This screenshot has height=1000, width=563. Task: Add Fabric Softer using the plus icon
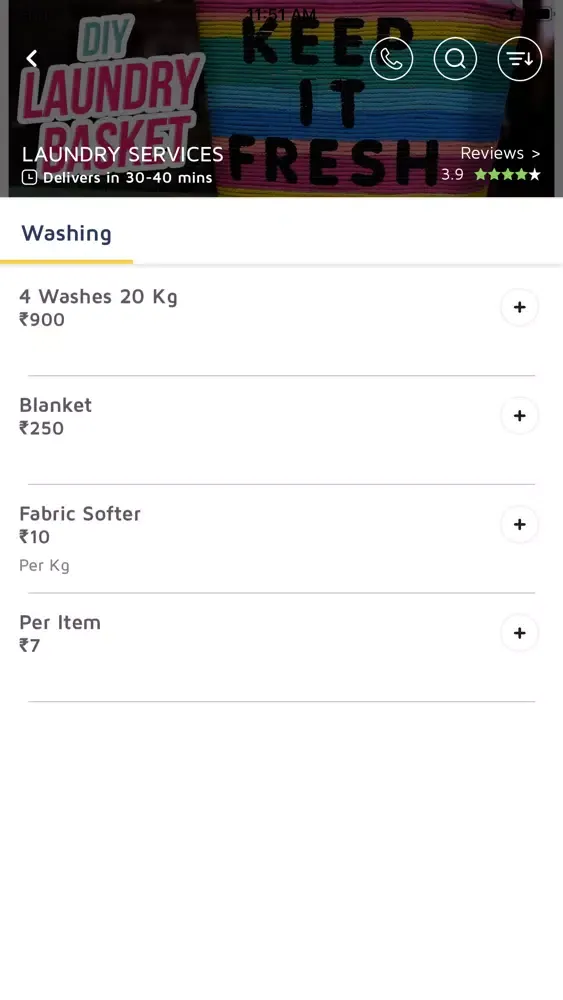click(520, 524)
